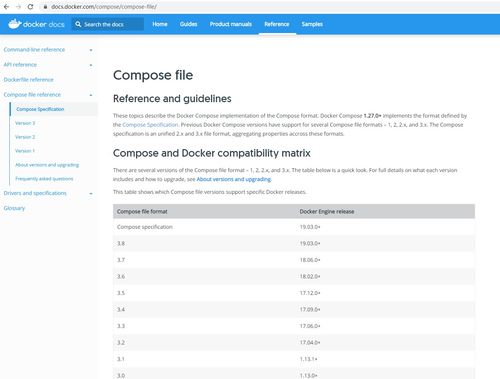Click the 3.4 table cell
Viewport: 500px width, 379px height.
point(121,309)
